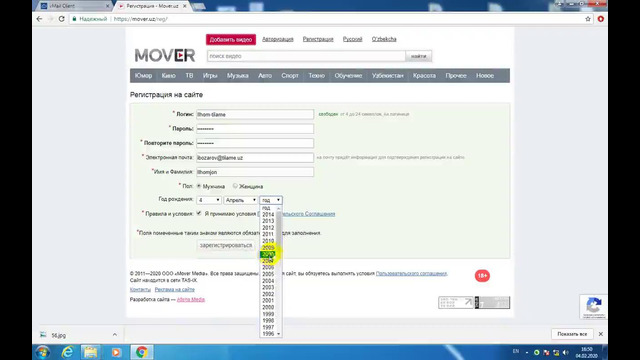Screen dimensions: 640x360
Task: Open the Красота category menu
Action: tap(424, 76)
